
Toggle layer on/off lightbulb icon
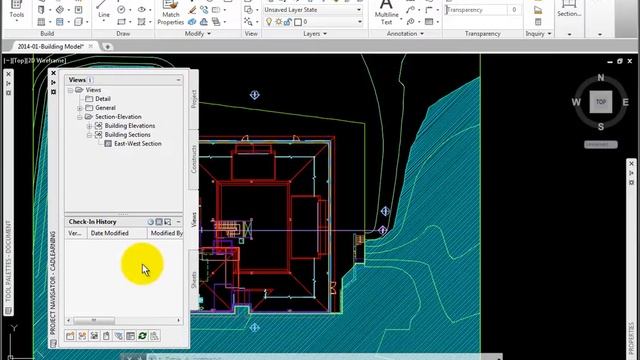pos(269,22)
